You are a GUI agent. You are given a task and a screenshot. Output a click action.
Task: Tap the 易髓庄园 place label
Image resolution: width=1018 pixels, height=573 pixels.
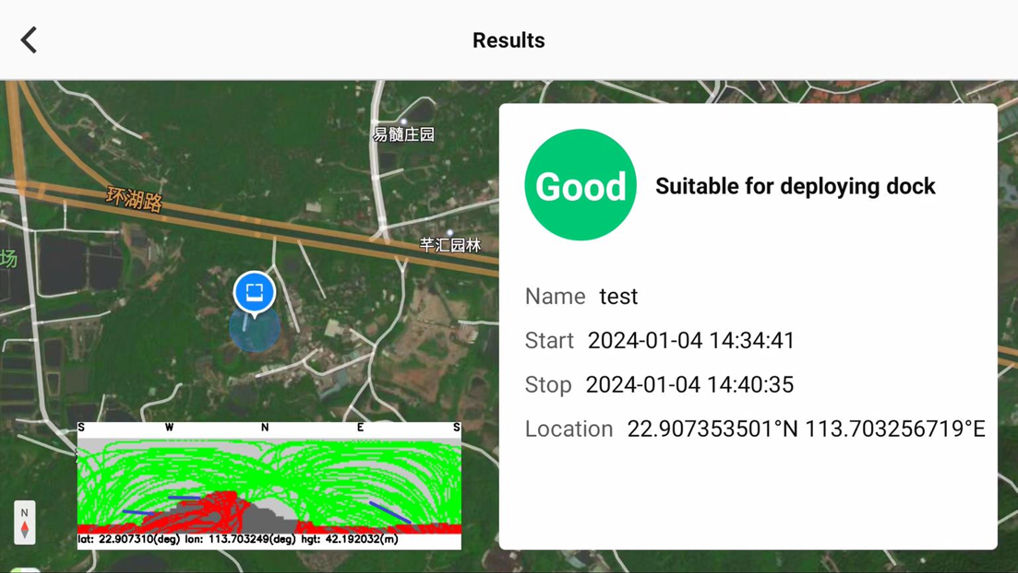pos(404,134)
